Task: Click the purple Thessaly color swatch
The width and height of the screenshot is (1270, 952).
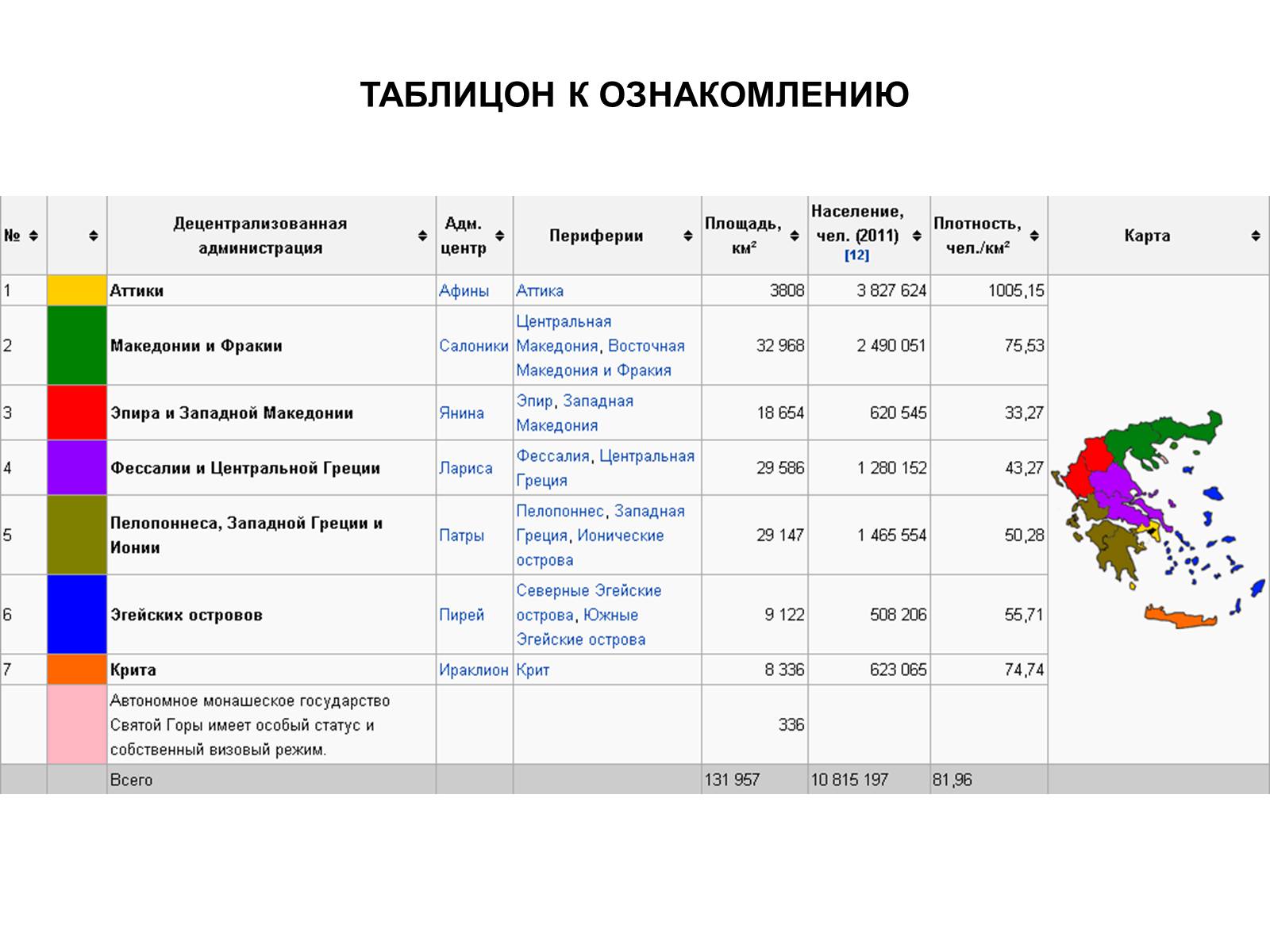Action: (x=77, y=468)
